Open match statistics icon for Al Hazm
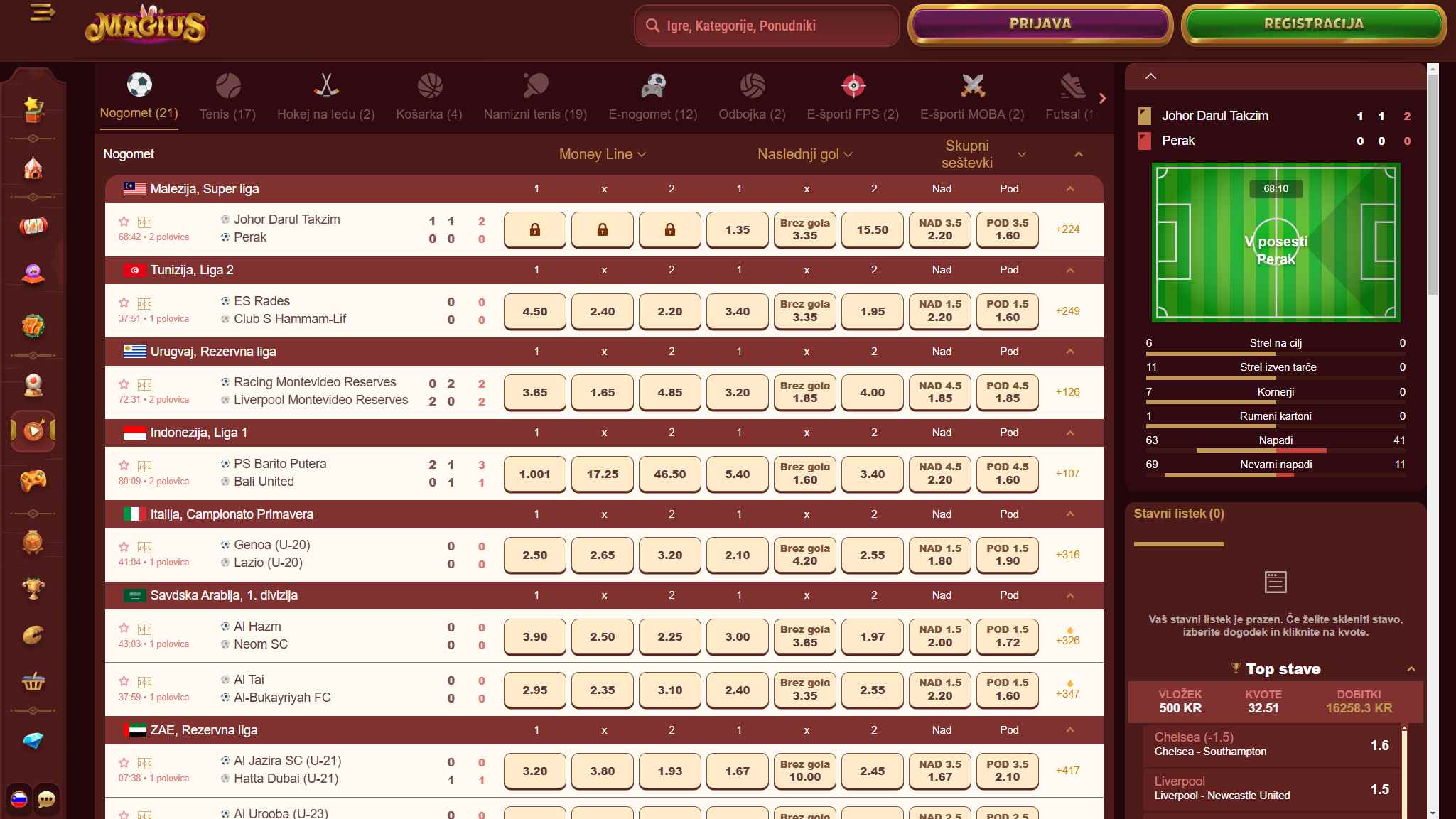 click(144, 629)
